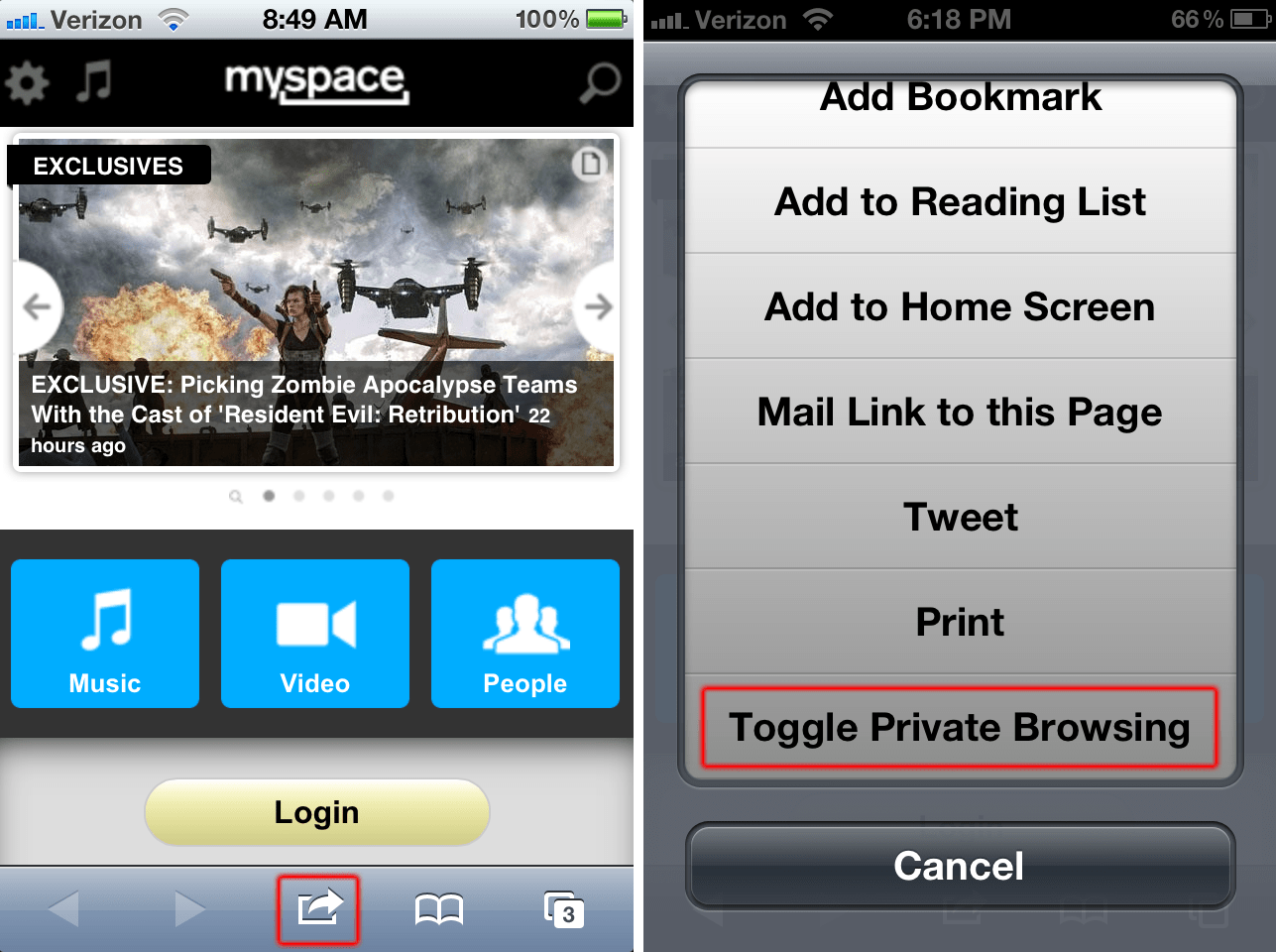Open the Safari bookmarks book icon

tap(439, 909)
